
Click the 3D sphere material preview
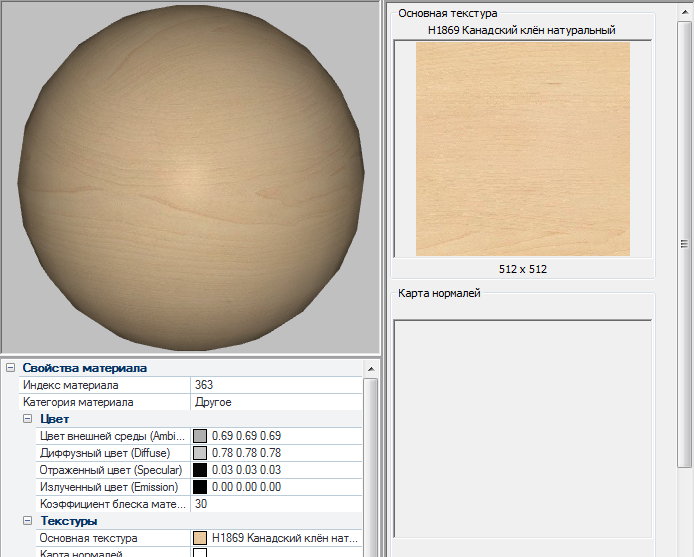191,177
